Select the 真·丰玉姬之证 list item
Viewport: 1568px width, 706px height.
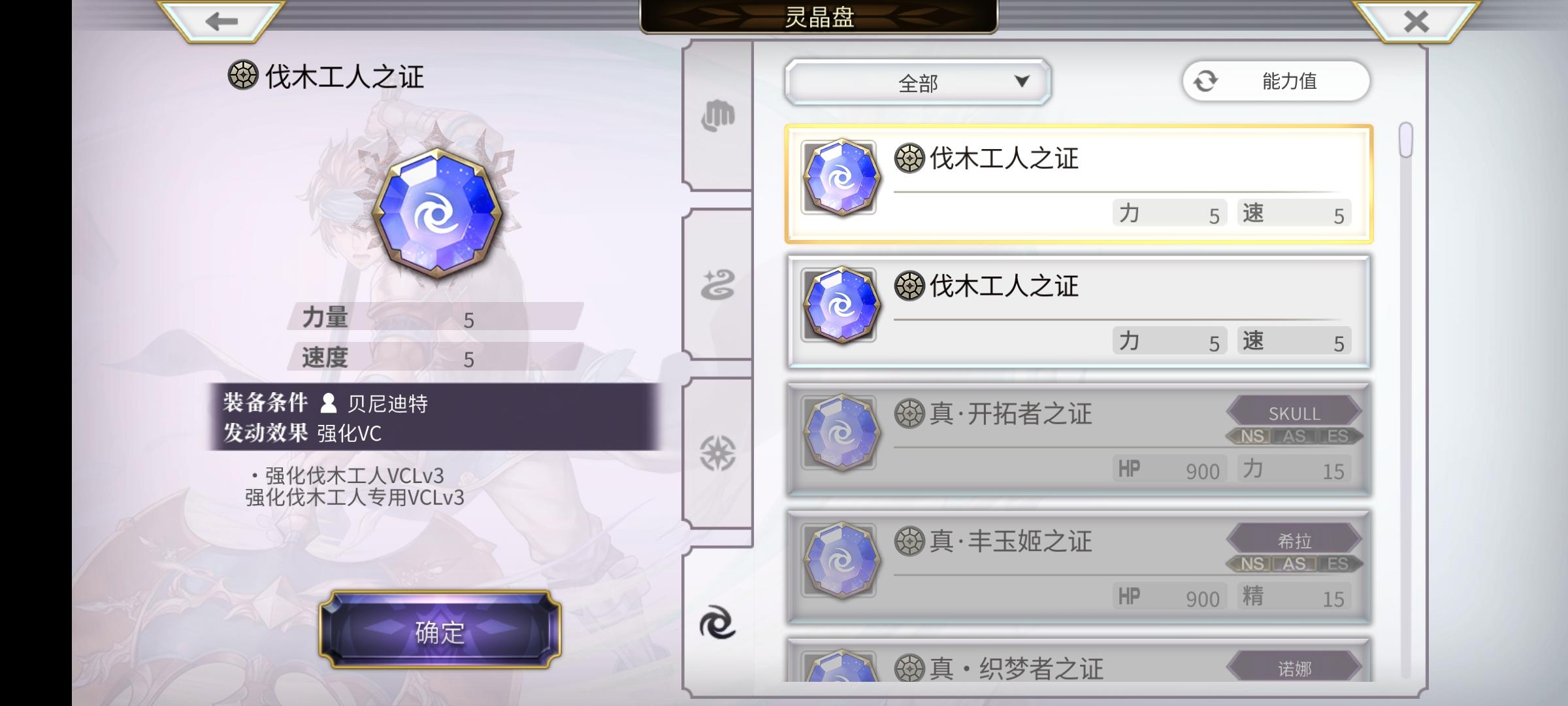pos(1079,567)
